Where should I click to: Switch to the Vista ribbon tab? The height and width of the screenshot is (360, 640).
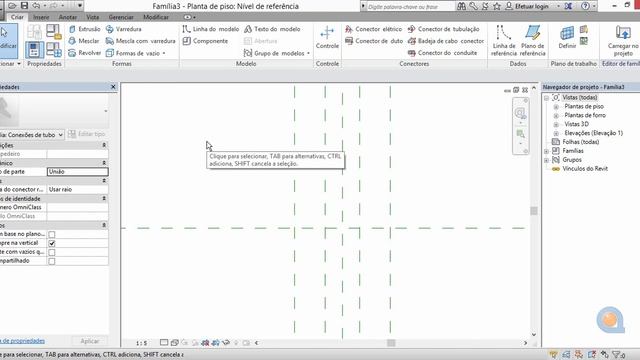(x=93, y=17)
